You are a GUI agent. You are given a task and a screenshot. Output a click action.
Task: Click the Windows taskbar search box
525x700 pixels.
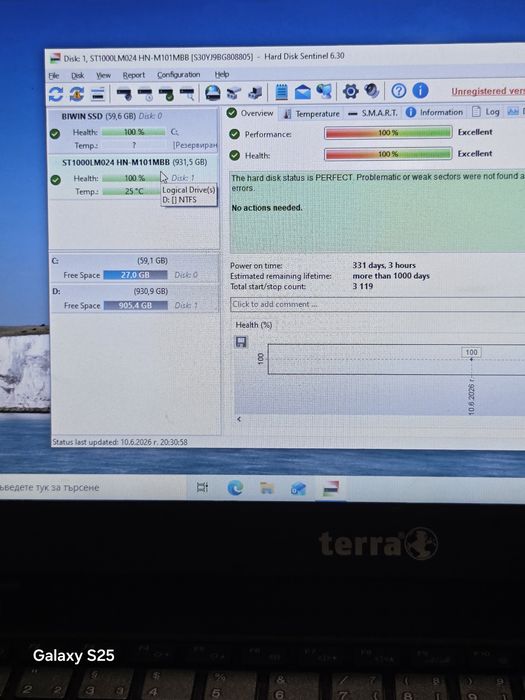point(92,488)
